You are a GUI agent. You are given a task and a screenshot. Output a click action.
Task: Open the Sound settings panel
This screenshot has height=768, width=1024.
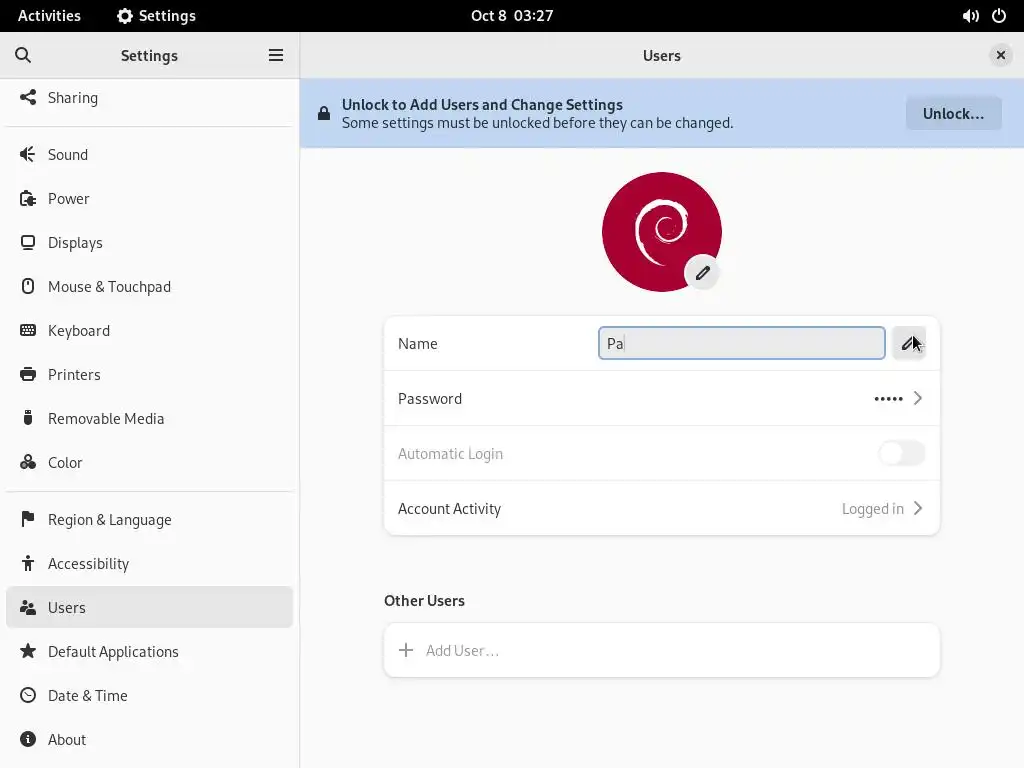[150, 154]
